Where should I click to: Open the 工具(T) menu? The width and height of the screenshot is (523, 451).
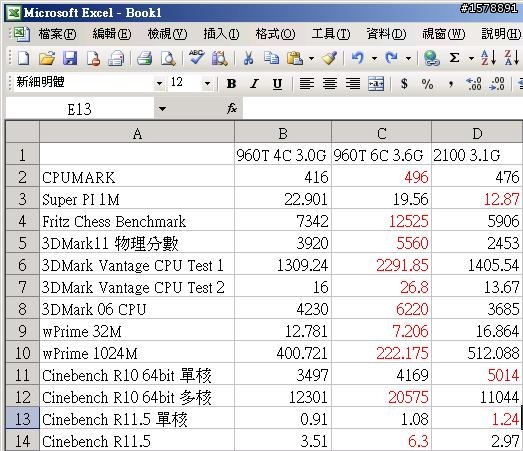[x=331, y=34]
